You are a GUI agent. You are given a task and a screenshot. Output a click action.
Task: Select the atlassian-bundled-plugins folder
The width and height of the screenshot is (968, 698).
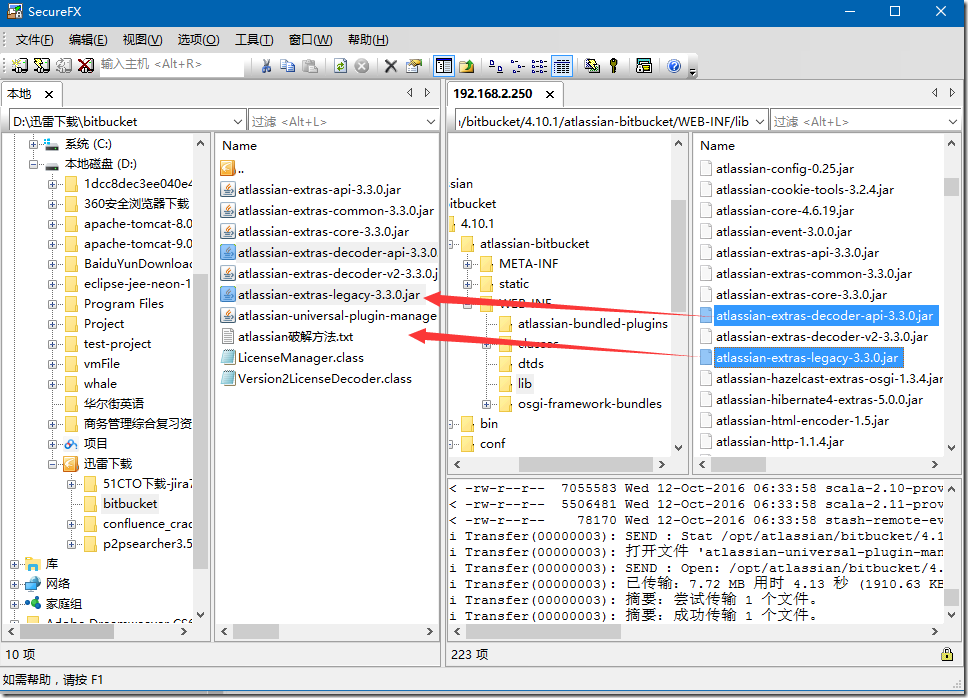593,324
